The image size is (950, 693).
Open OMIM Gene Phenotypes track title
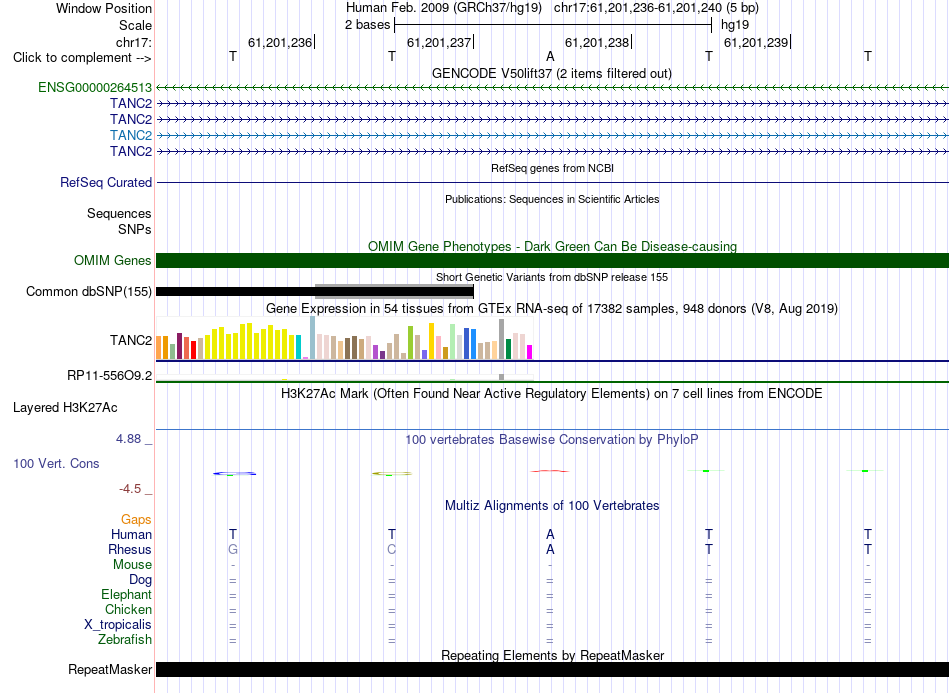(552, 247)
